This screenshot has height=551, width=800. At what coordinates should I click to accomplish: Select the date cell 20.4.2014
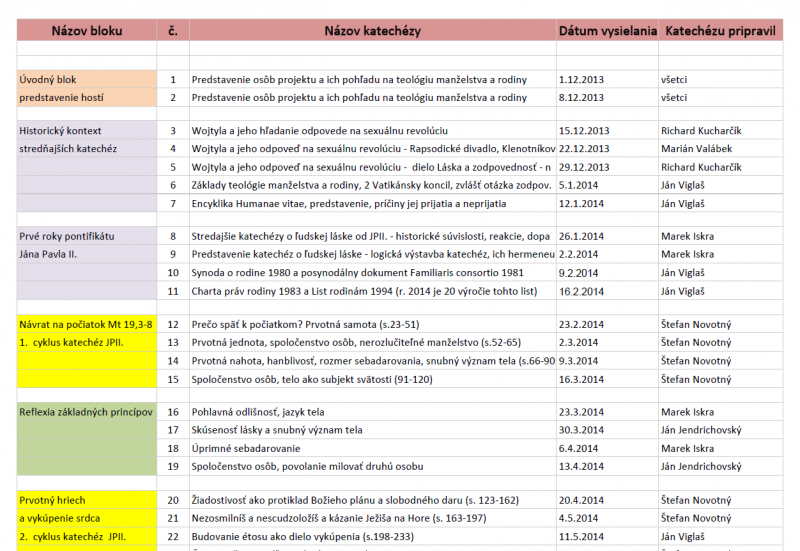pyautogui.click(x=607, y=500)
